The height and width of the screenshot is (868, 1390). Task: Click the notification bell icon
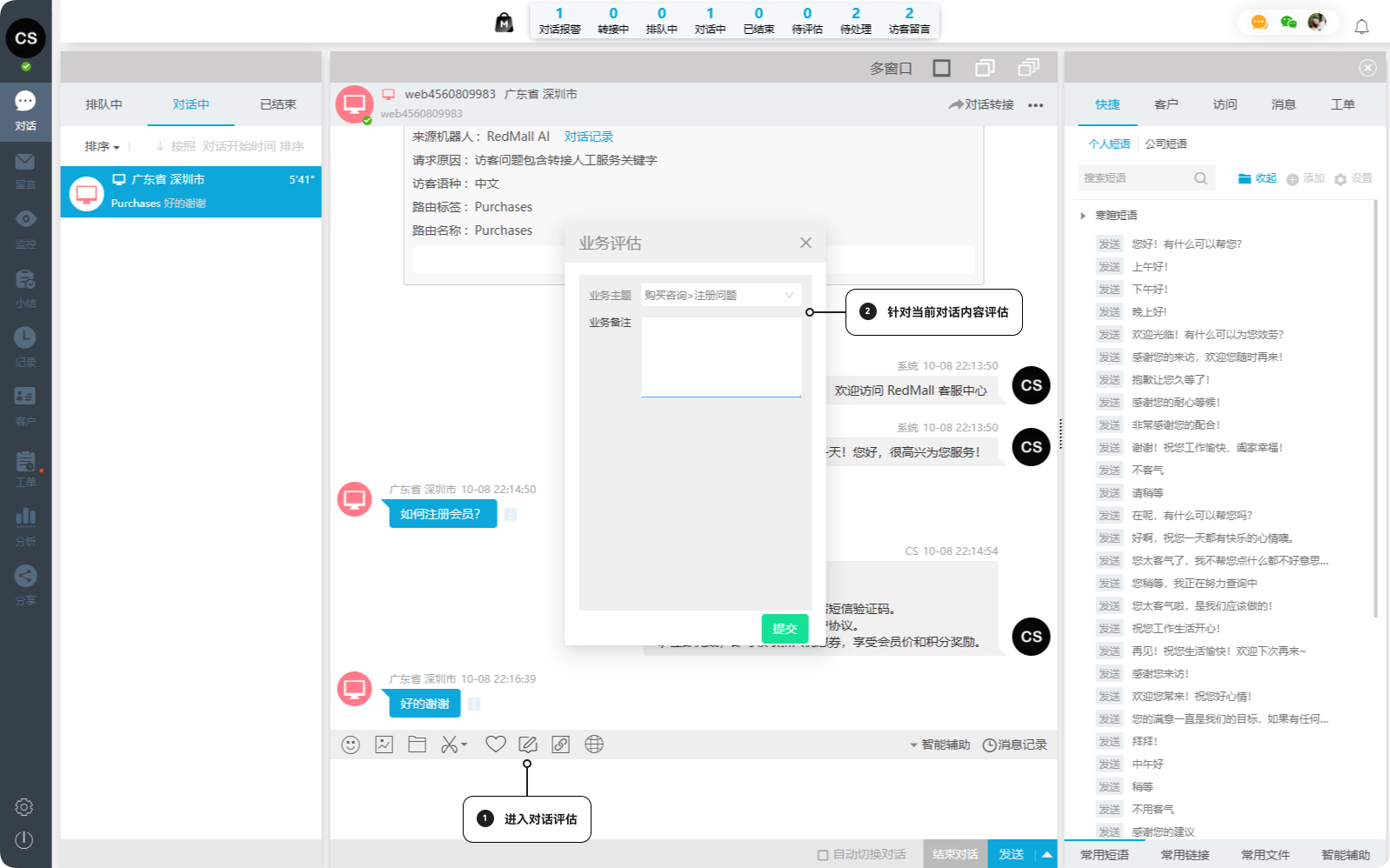pyautogui.click(x=1361, y=26)
